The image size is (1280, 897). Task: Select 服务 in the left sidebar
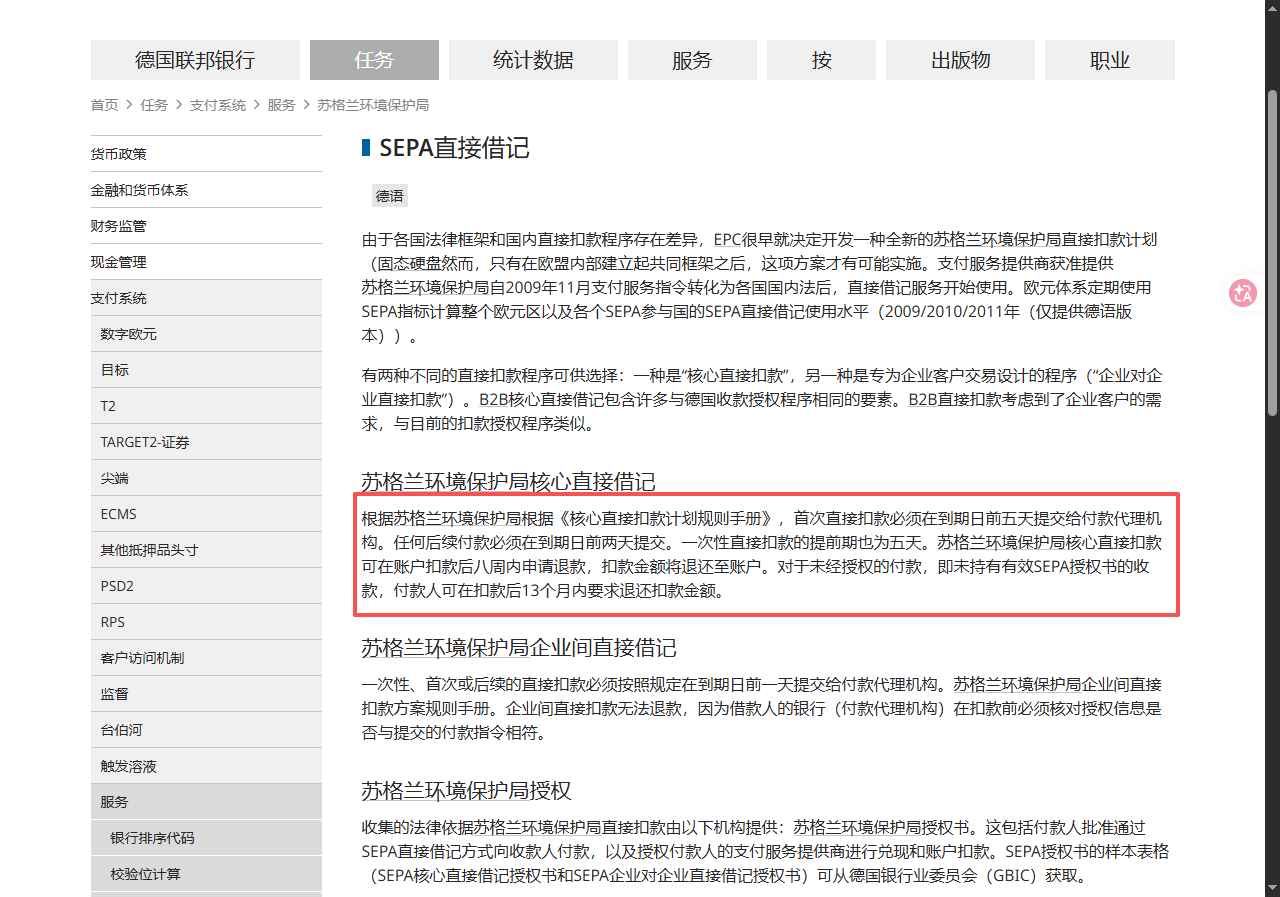pos(206,802)
